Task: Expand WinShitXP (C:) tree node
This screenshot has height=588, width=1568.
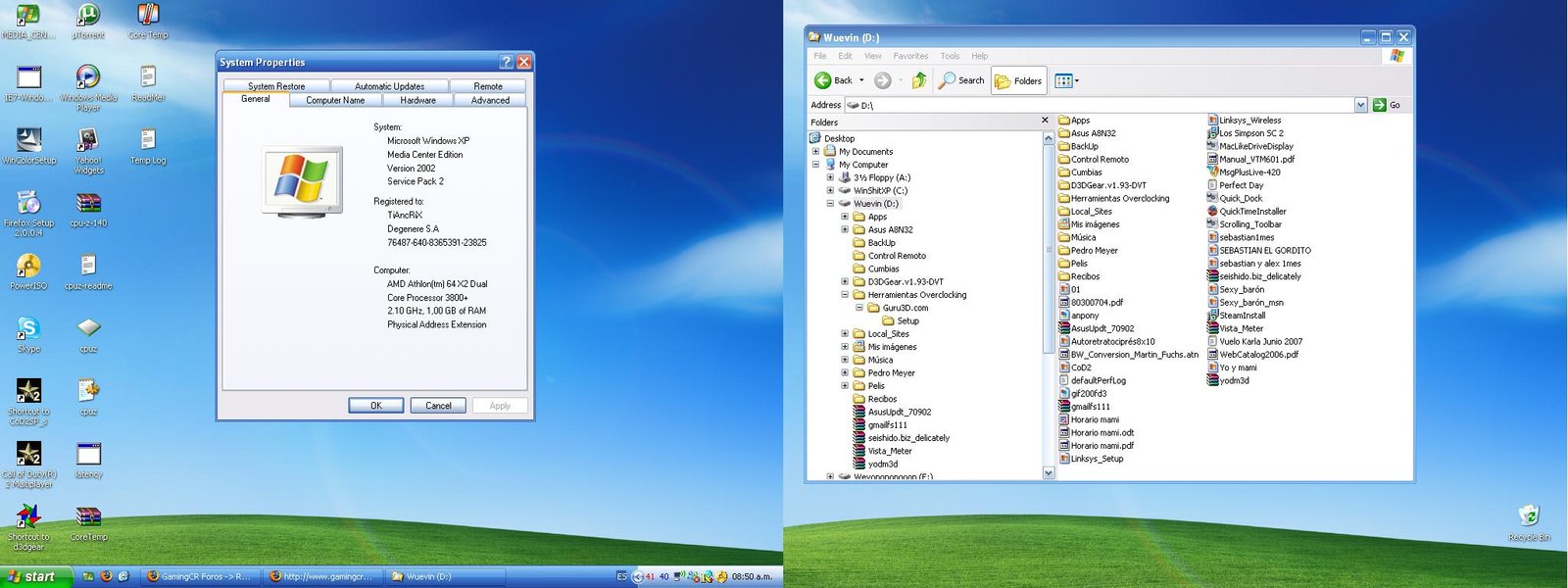Action: tap(830, 191)
